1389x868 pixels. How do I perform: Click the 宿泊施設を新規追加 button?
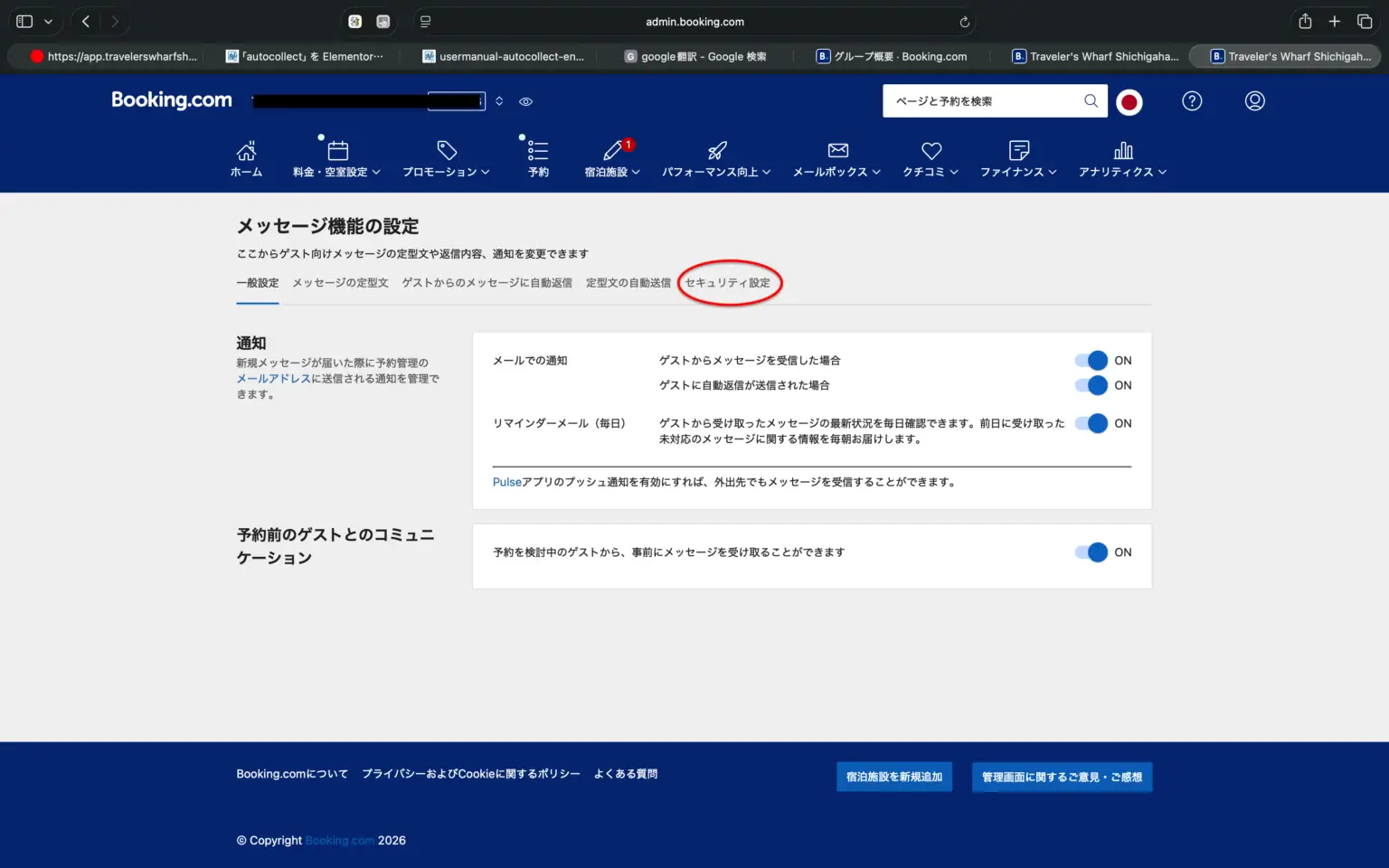[893, 777]
